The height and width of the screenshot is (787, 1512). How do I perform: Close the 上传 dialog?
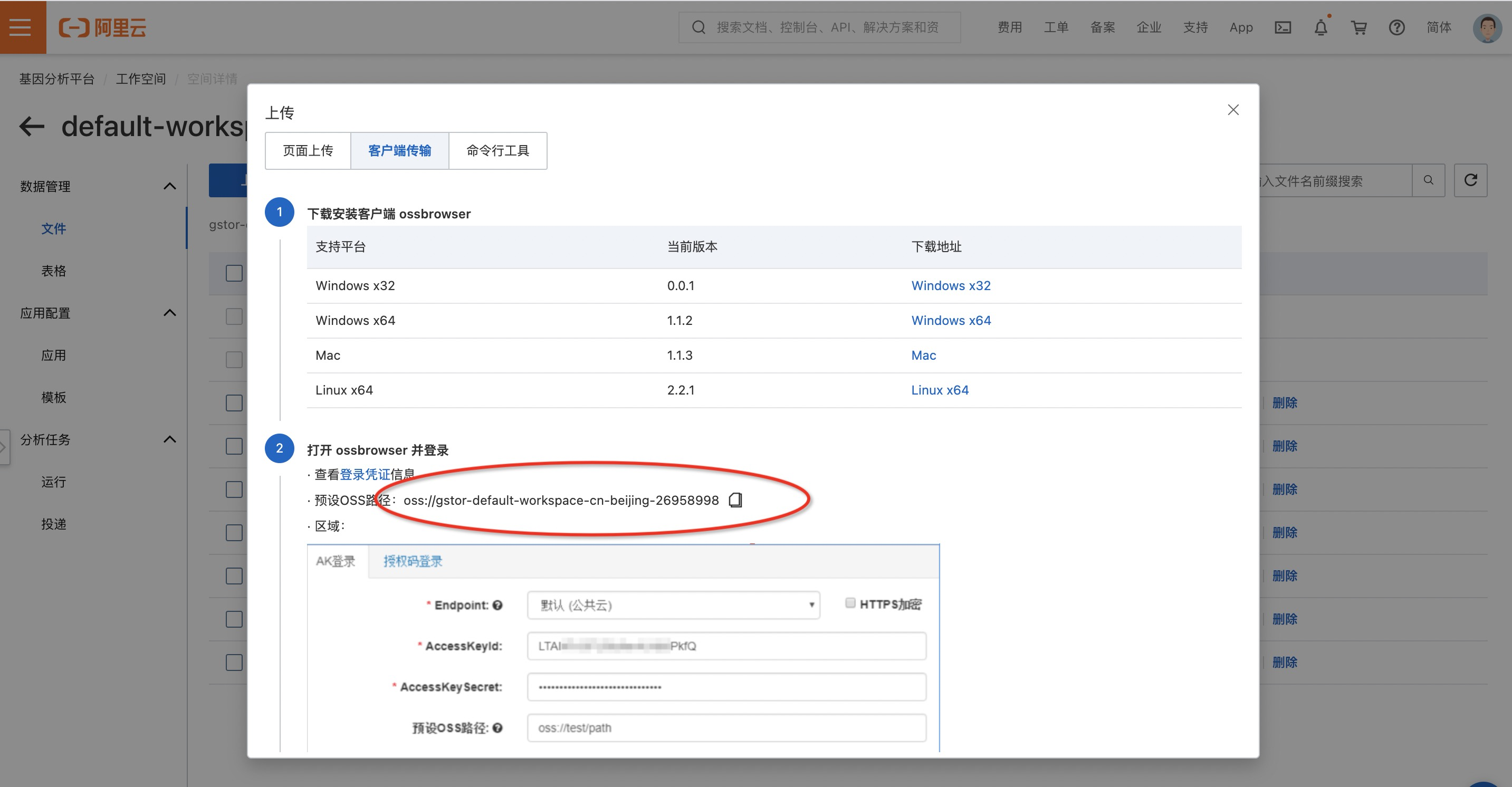click(x=1233, y=110)
